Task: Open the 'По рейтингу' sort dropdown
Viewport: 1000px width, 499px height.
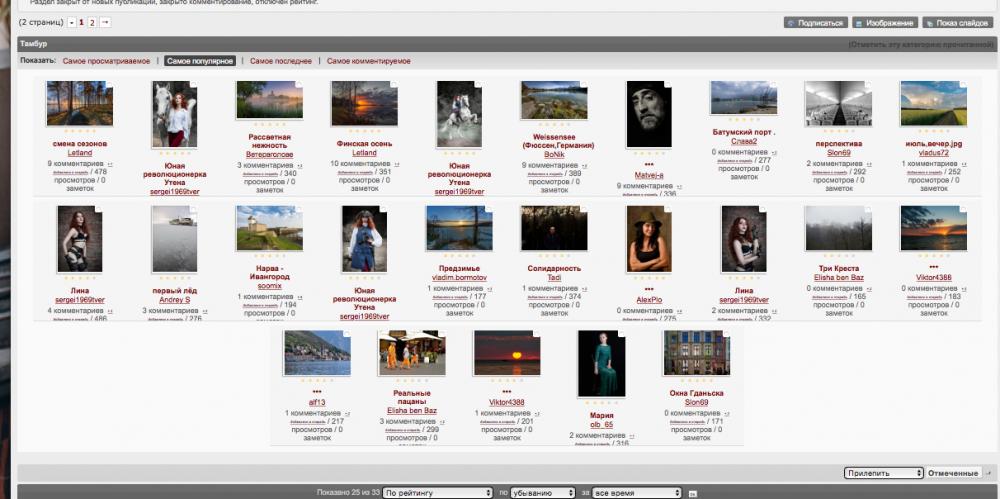Action: tap(438, 493)
